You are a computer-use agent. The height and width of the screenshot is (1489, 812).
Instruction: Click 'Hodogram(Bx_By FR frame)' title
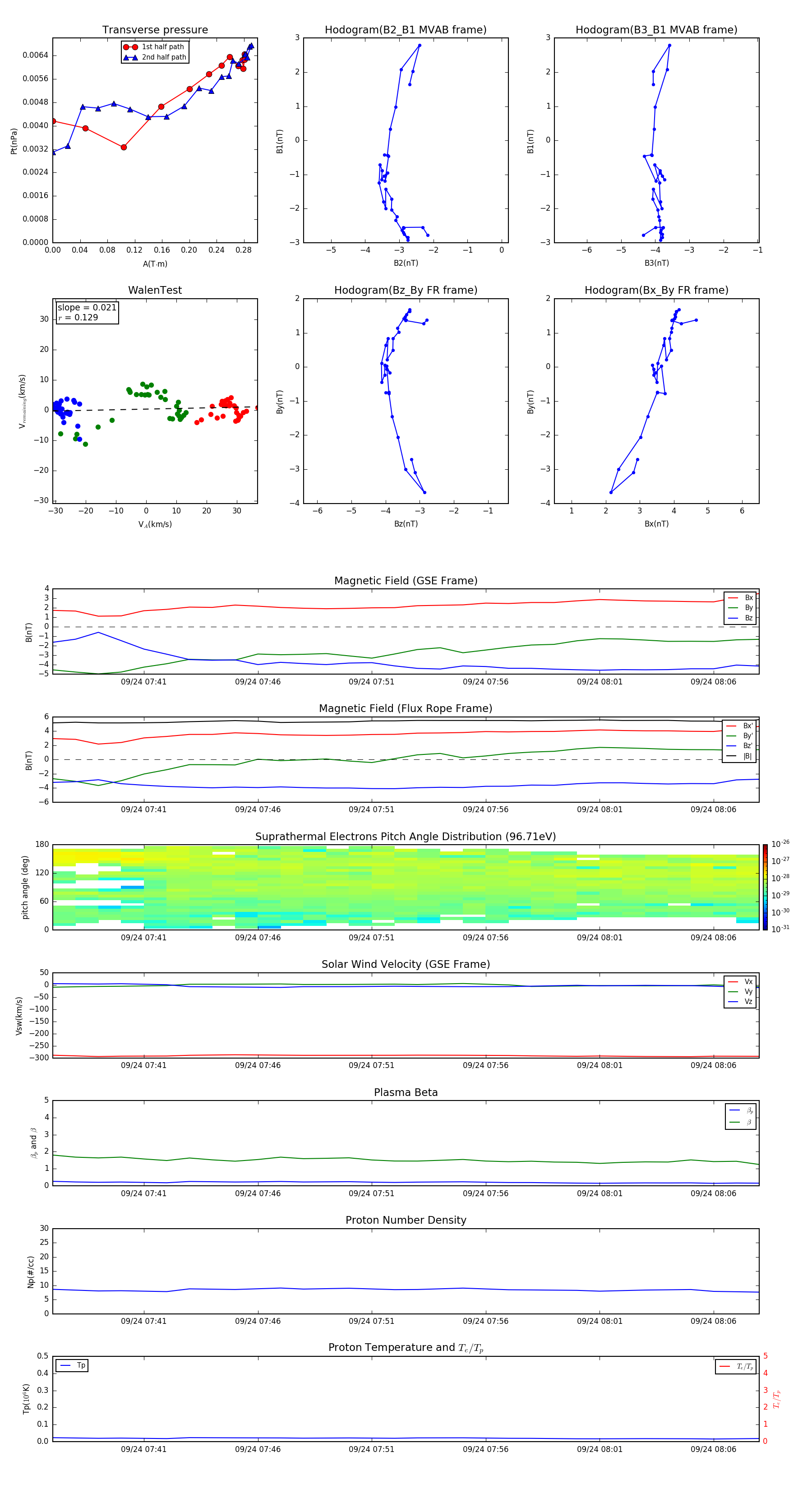pos(656,290)
